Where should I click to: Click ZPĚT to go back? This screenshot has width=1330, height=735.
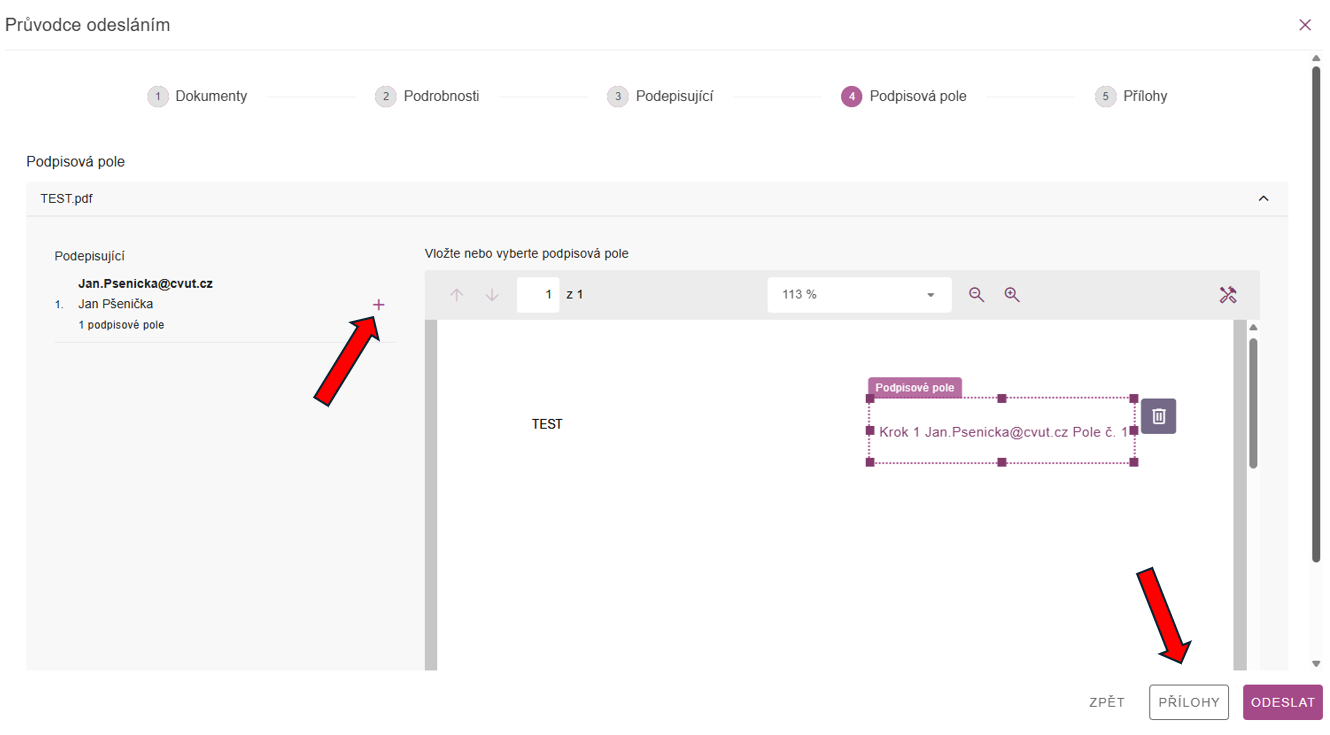(x=1107, y=702)
